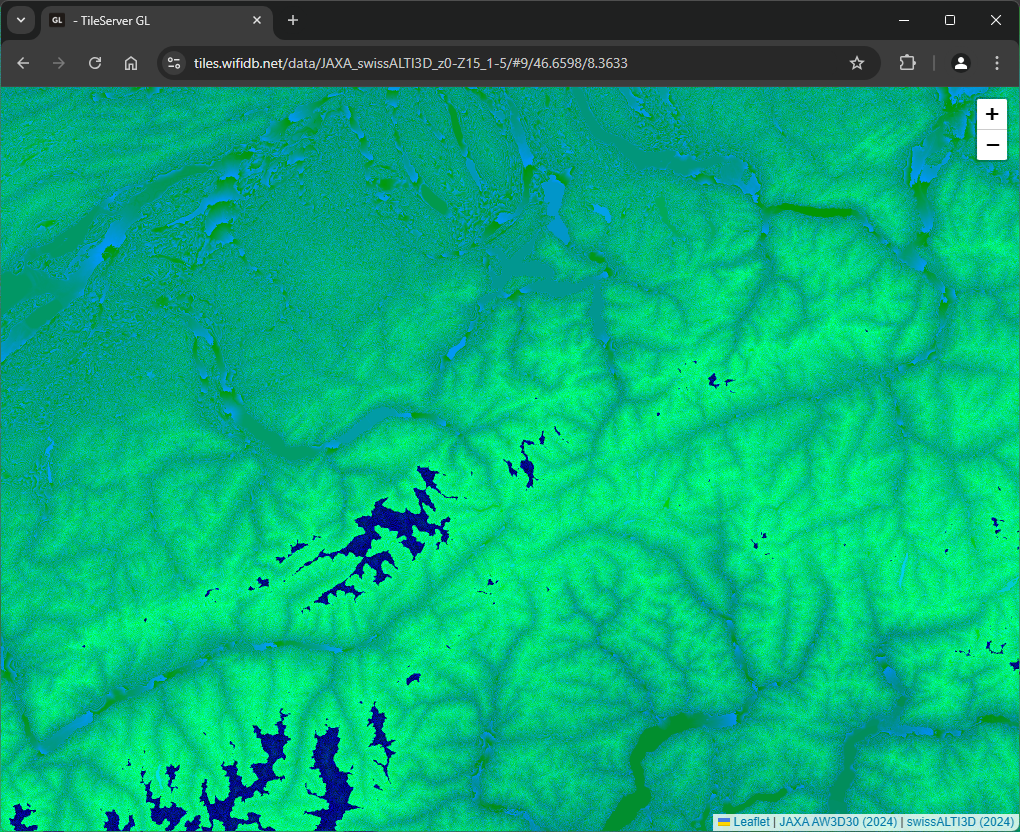Open the Extensions puzzle icon
This screenshot has height=832, width=1020.
click(907, 63)
